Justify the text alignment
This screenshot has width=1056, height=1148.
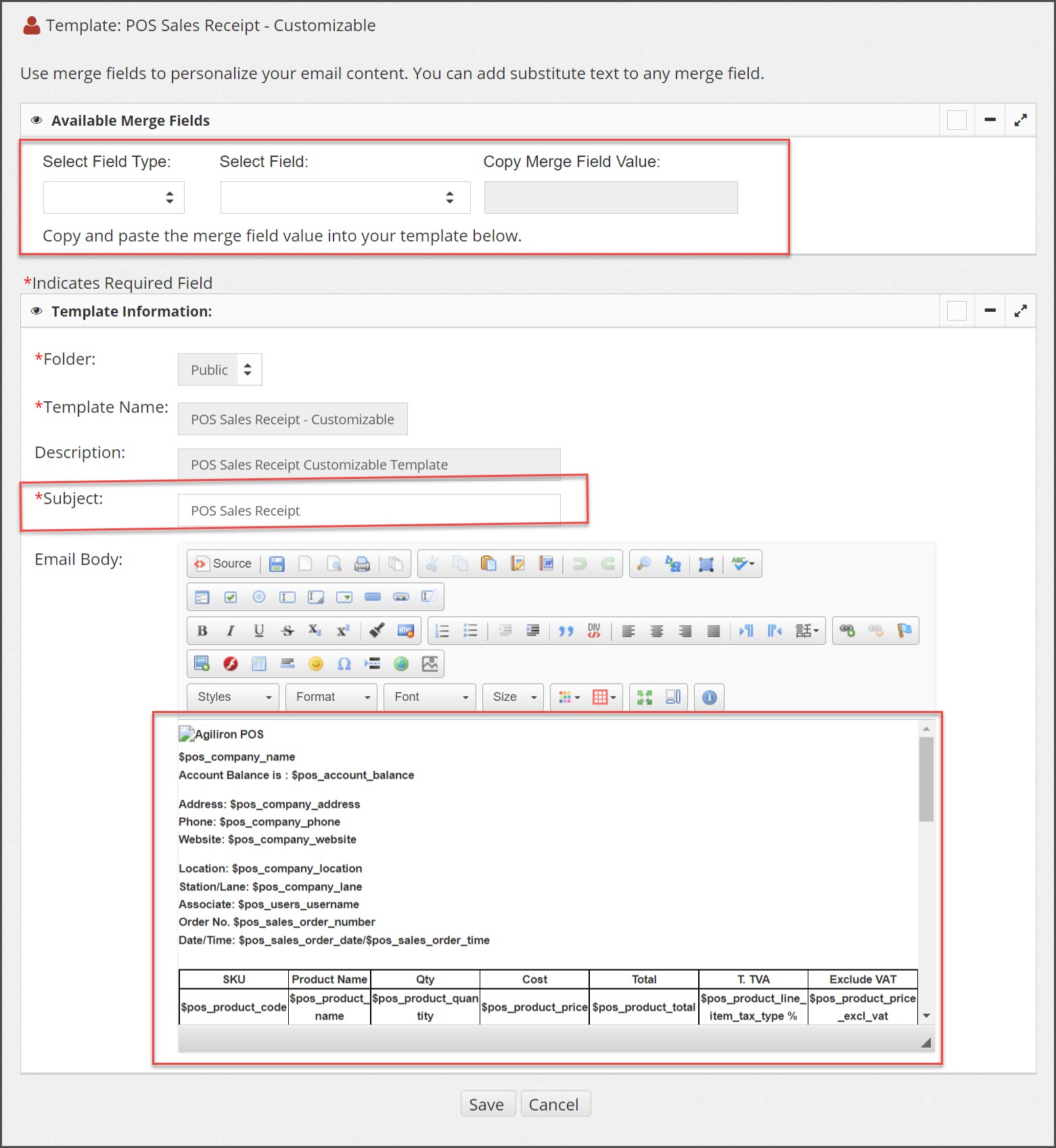pos(714,630)
